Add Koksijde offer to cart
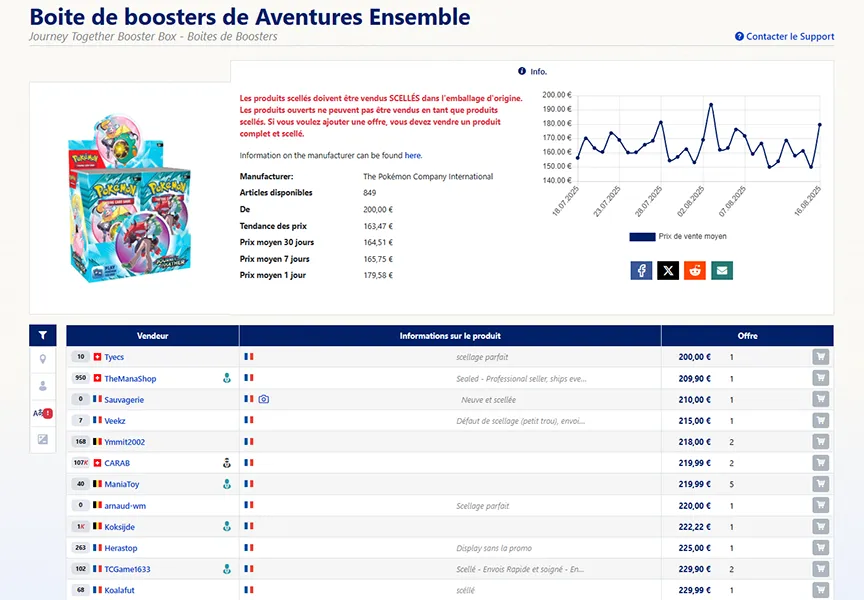Viewport: 864px width, 600px height. [820, 527]
